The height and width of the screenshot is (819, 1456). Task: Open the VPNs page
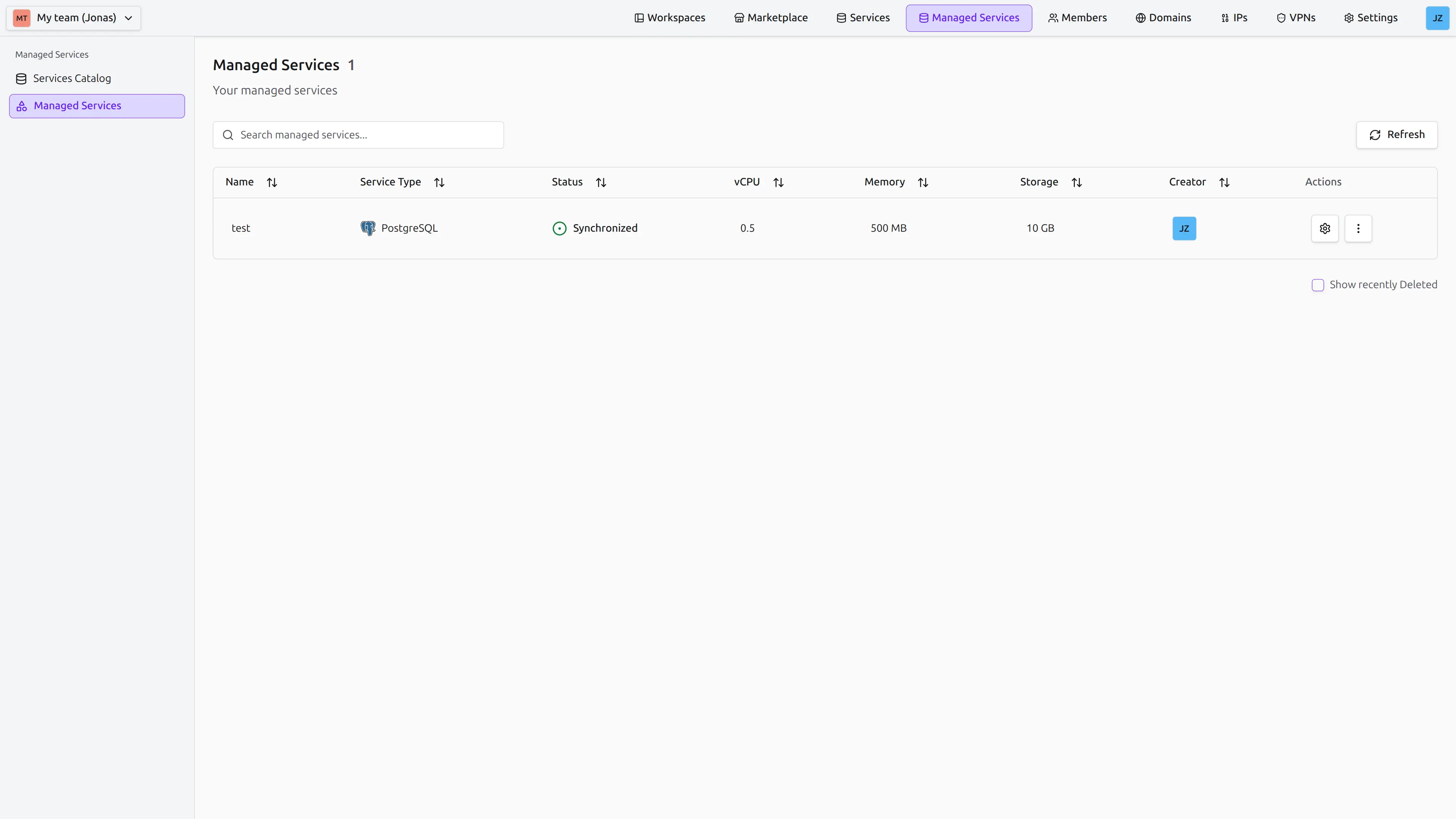pos(1296,17)
